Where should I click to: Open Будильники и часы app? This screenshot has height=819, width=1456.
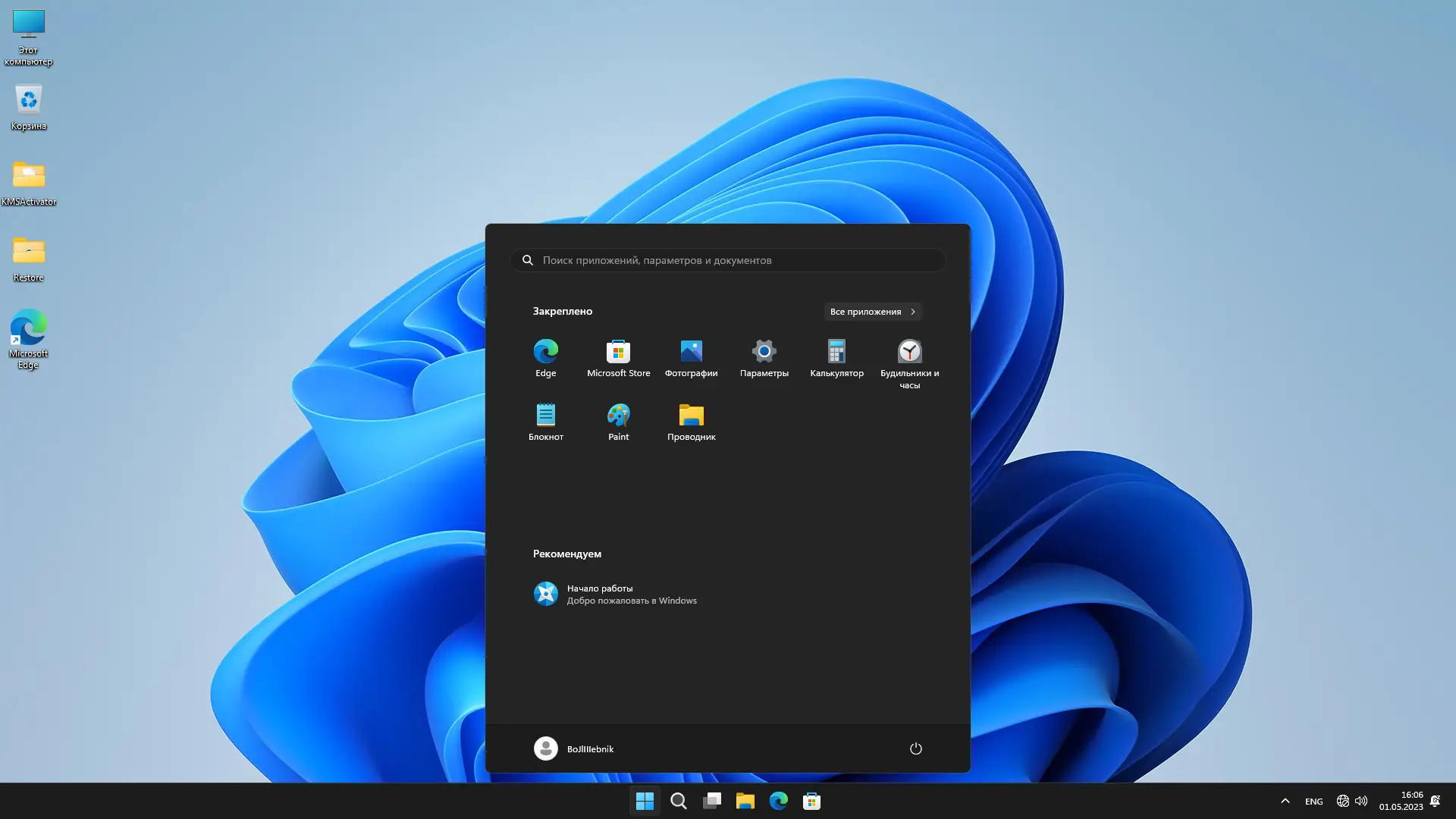point(909,362)
